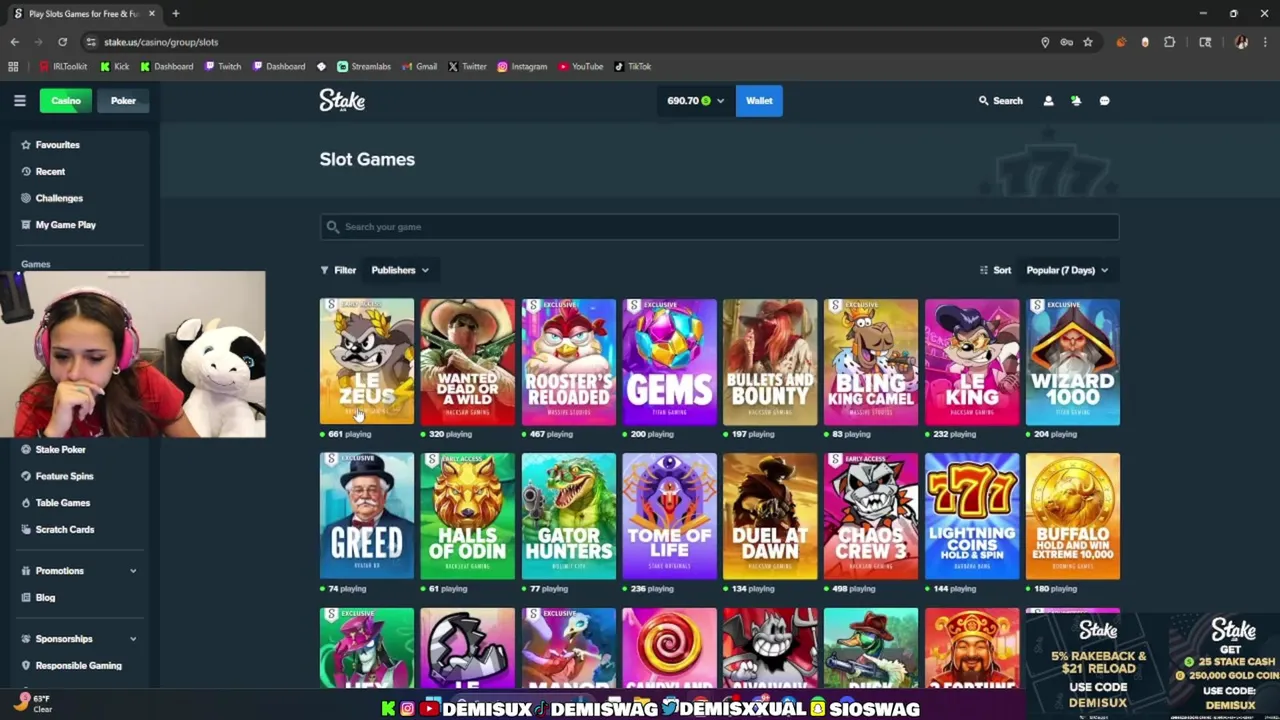
Task: Open the Wizard 1000 slot game
Action: point(1073,362)
